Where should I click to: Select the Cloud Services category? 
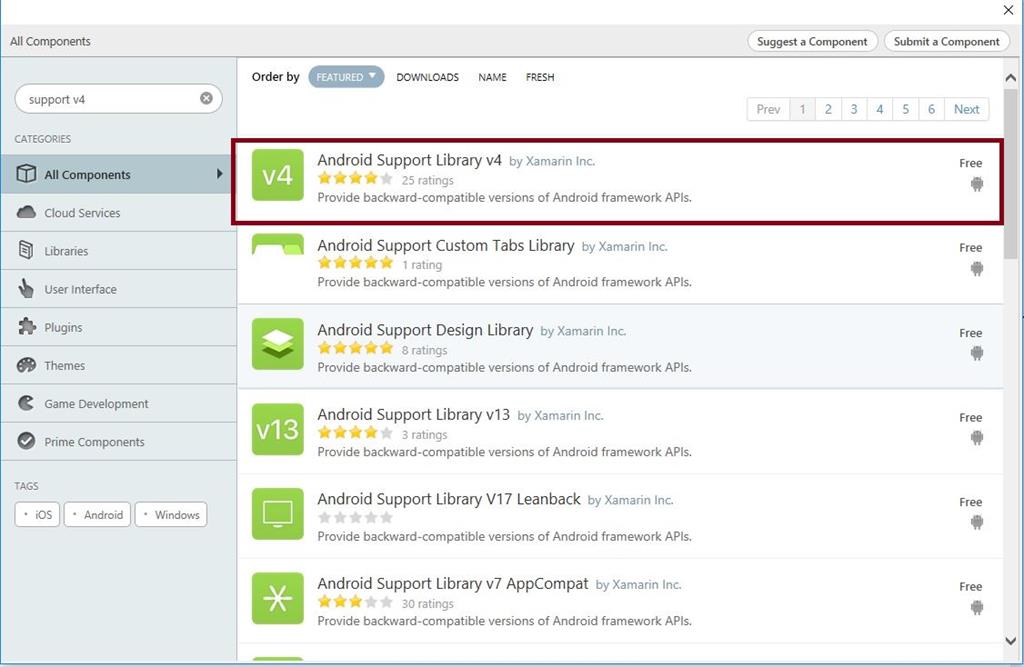(x=119, y=212)
